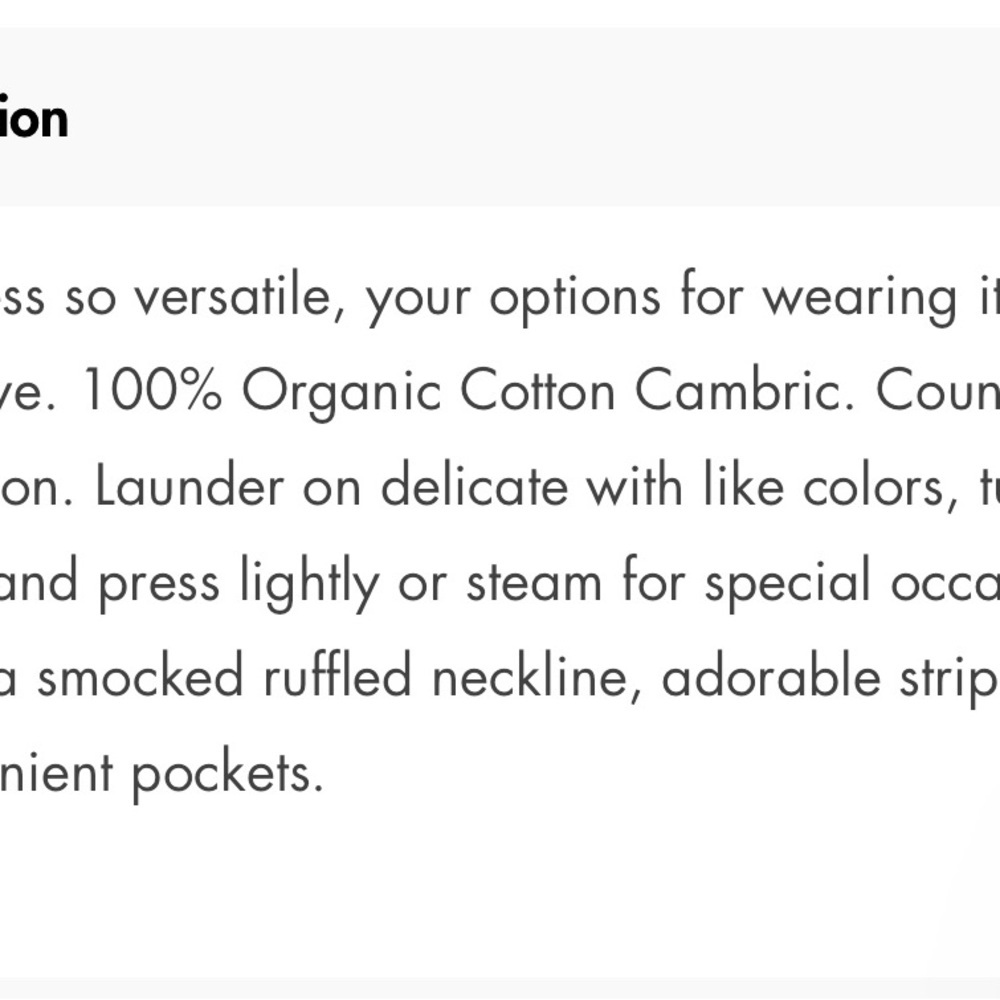The height and width of the screenshot is (1000, 1000).
Task: Click the word 'pockets.' in last line
Action: pyautogui.click(x=228, y=774)
